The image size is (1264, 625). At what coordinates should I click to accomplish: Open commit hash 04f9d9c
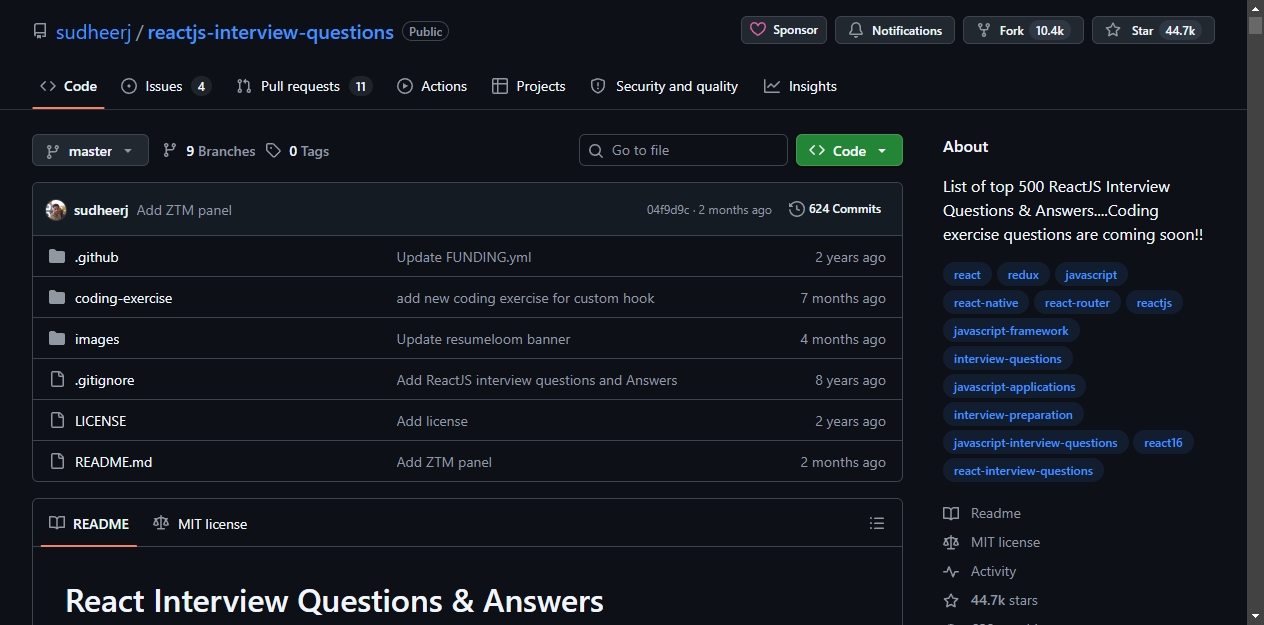tap(667, 210)
